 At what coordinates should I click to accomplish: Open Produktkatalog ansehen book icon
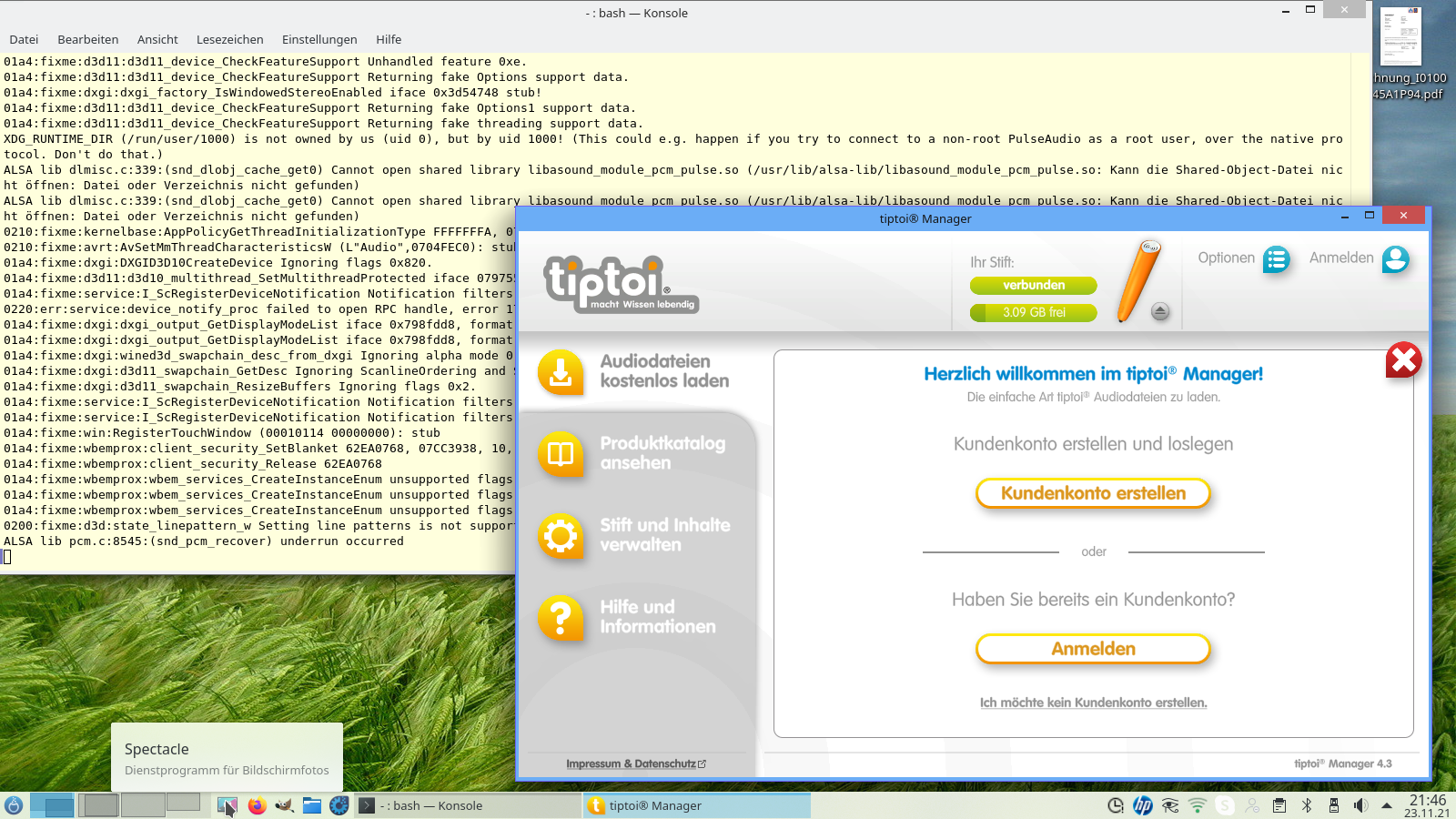coord(561,453)
